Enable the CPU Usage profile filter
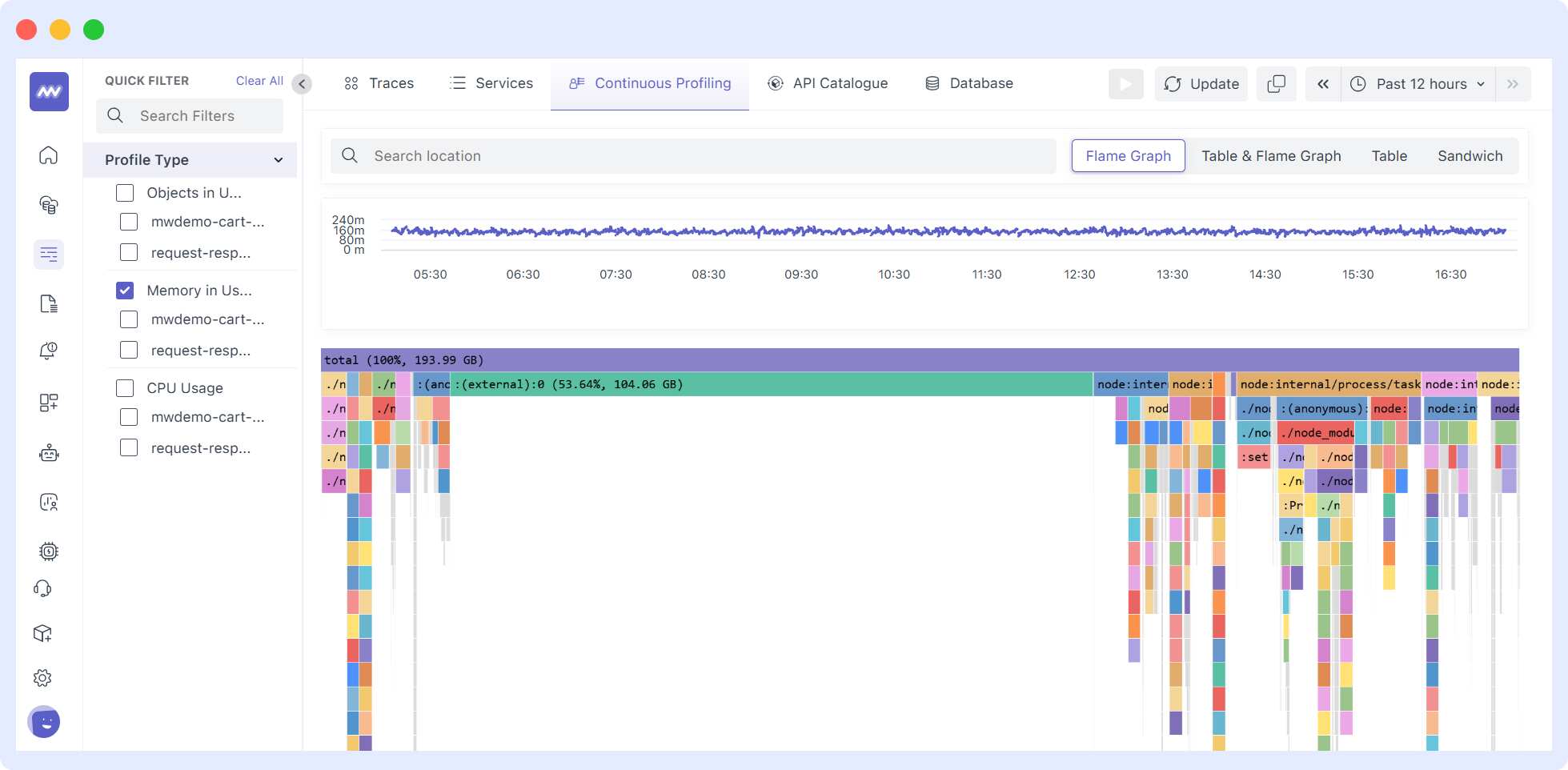1568x770 pixels. (125, 387)
